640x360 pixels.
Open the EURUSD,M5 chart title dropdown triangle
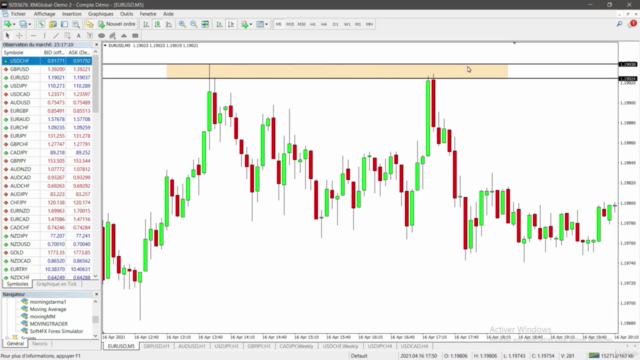(x=105, y=45)
